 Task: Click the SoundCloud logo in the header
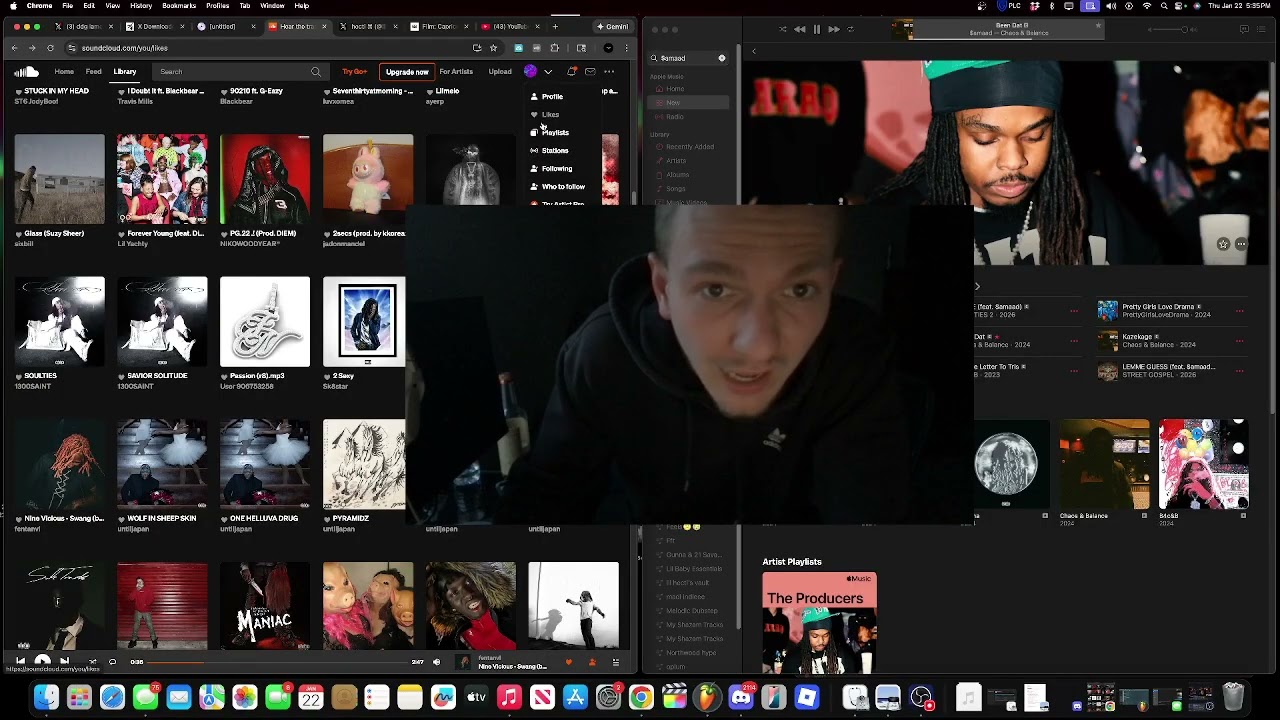click(x=26, y=72)
